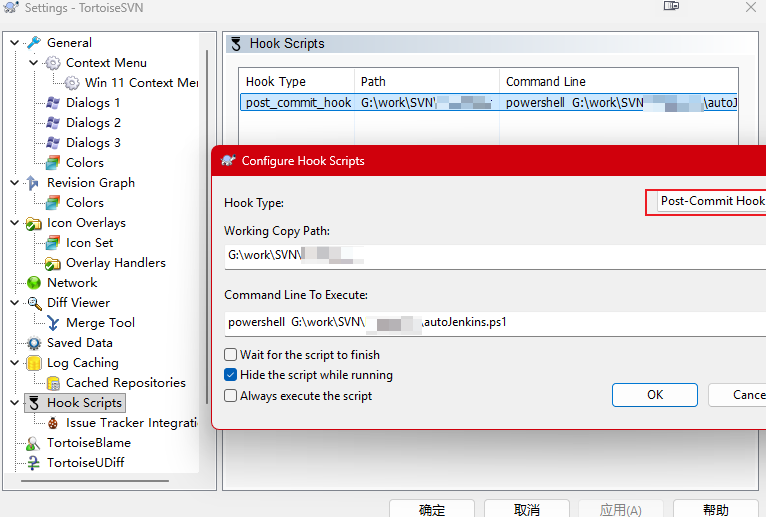Click the TortoiseBlame icon

34,443
